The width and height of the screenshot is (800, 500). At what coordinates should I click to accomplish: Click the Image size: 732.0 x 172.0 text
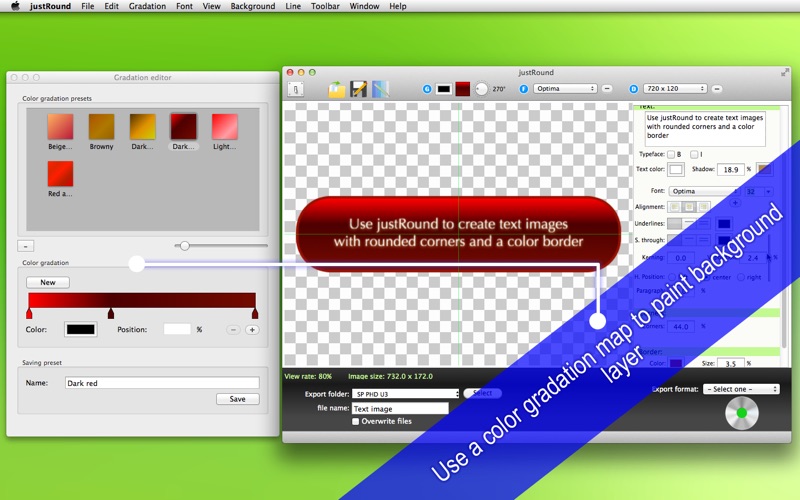click(390, 377)
